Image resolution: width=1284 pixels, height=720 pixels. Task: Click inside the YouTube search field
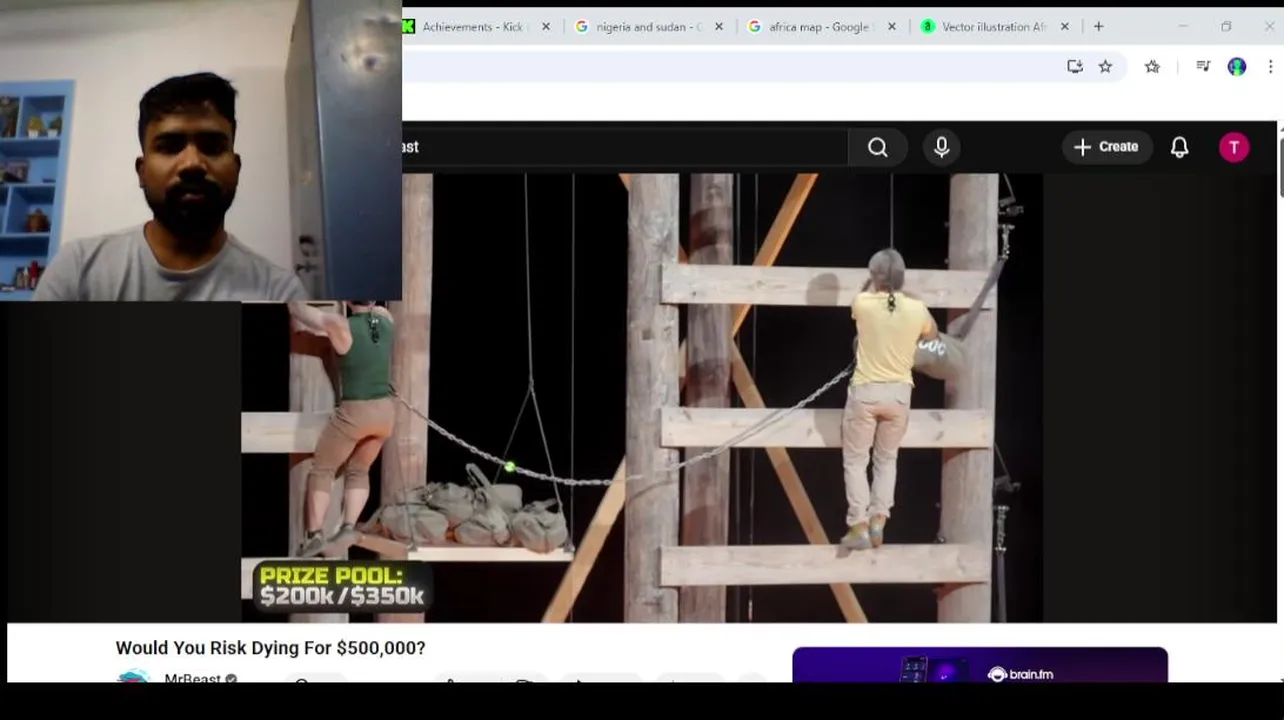625,147
